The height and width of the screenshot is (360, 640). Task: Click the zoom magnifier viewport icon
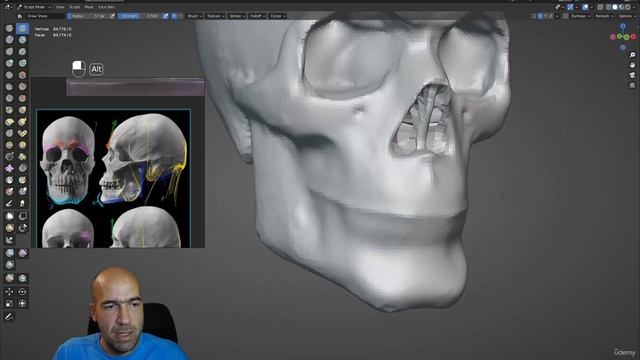point(632,55)
